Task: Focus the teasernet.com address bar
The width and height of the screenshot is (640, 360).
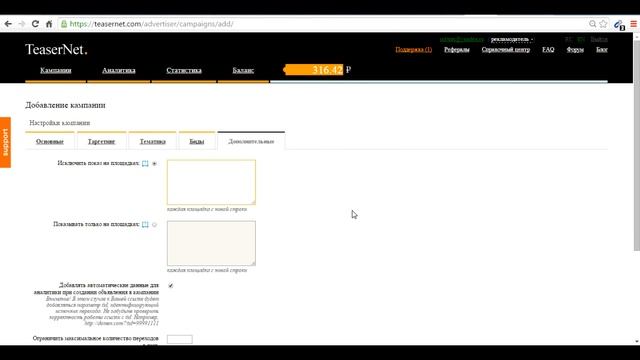Action: point(327,24)
